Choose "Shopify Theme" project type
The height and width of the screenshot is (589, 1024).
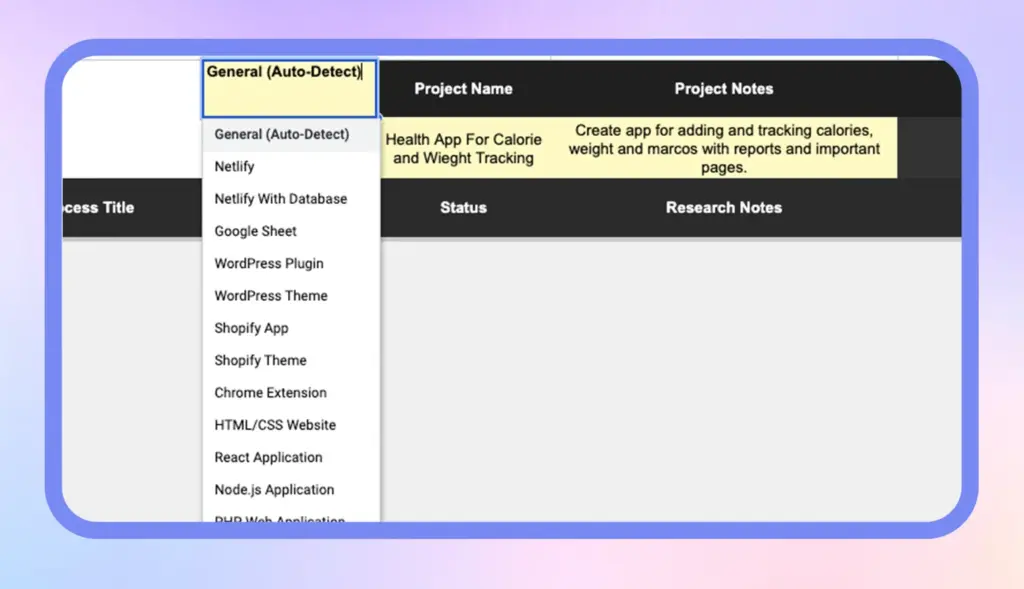260,360
